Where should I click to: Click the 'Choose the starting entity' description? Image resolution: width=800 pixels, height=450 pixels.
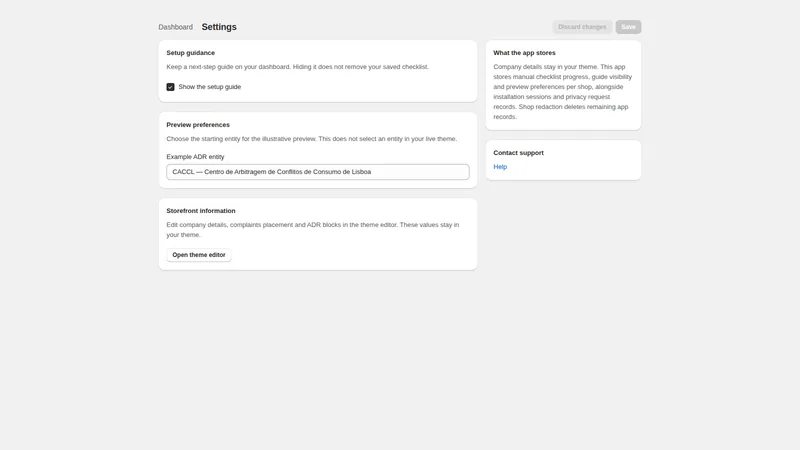click(x=312, y=139)
